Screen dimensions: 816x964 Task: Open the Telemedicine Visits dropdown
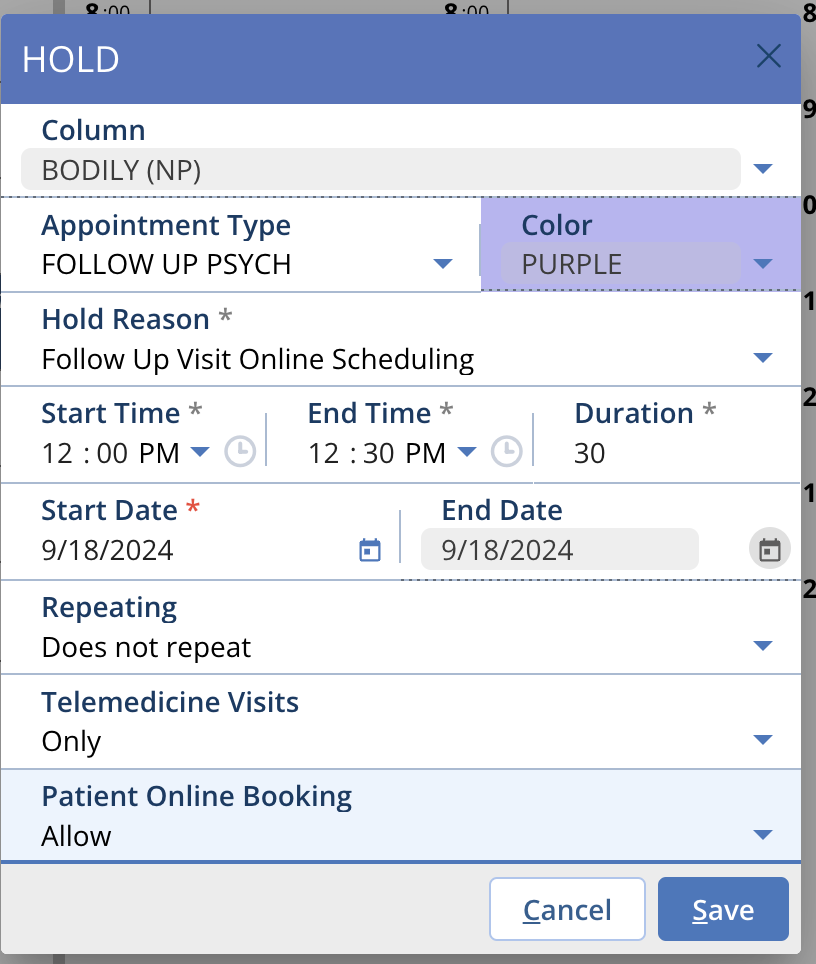click(x=763, y=740)
